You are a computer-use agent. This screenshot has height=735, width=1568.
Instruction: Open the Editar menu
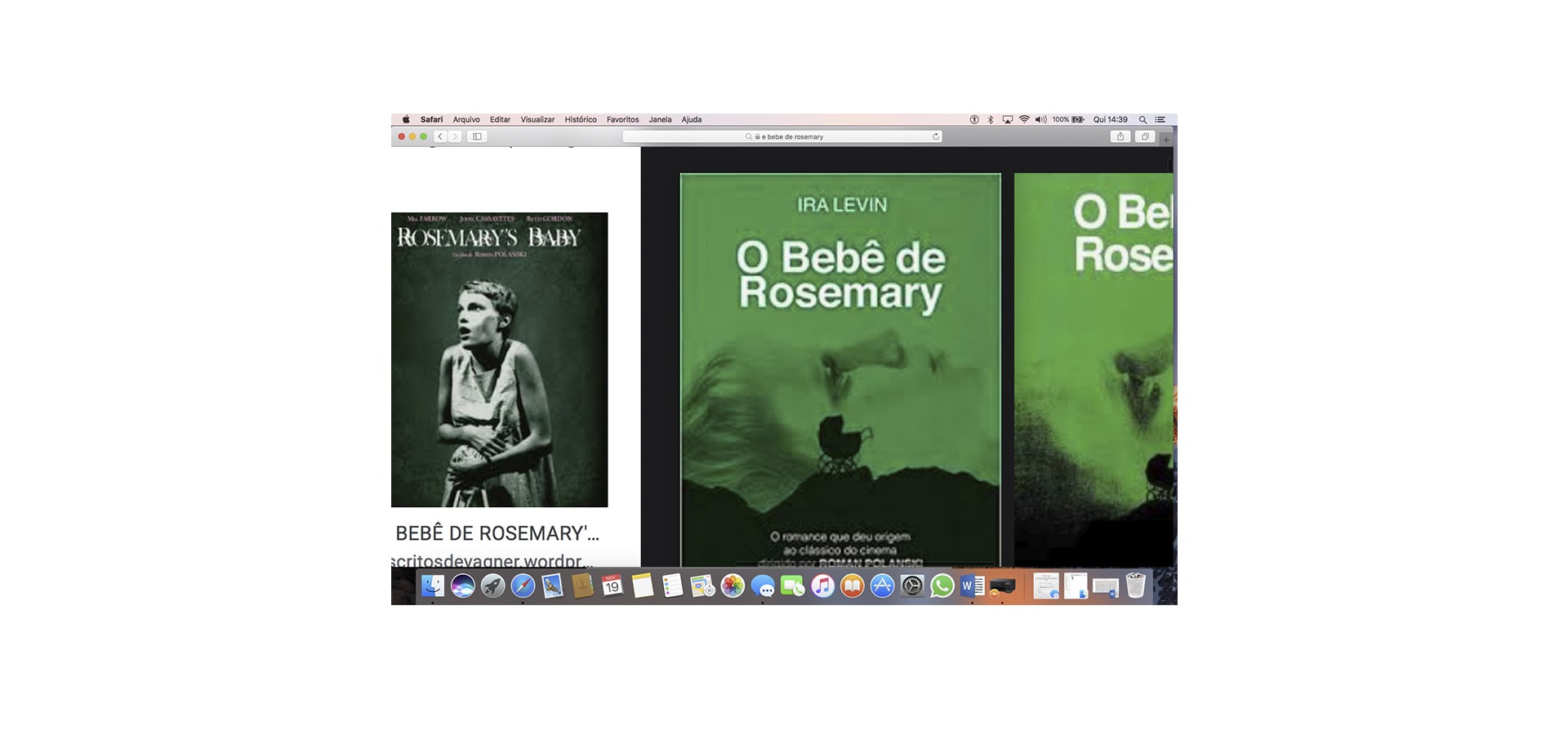(x=500, y=119)
